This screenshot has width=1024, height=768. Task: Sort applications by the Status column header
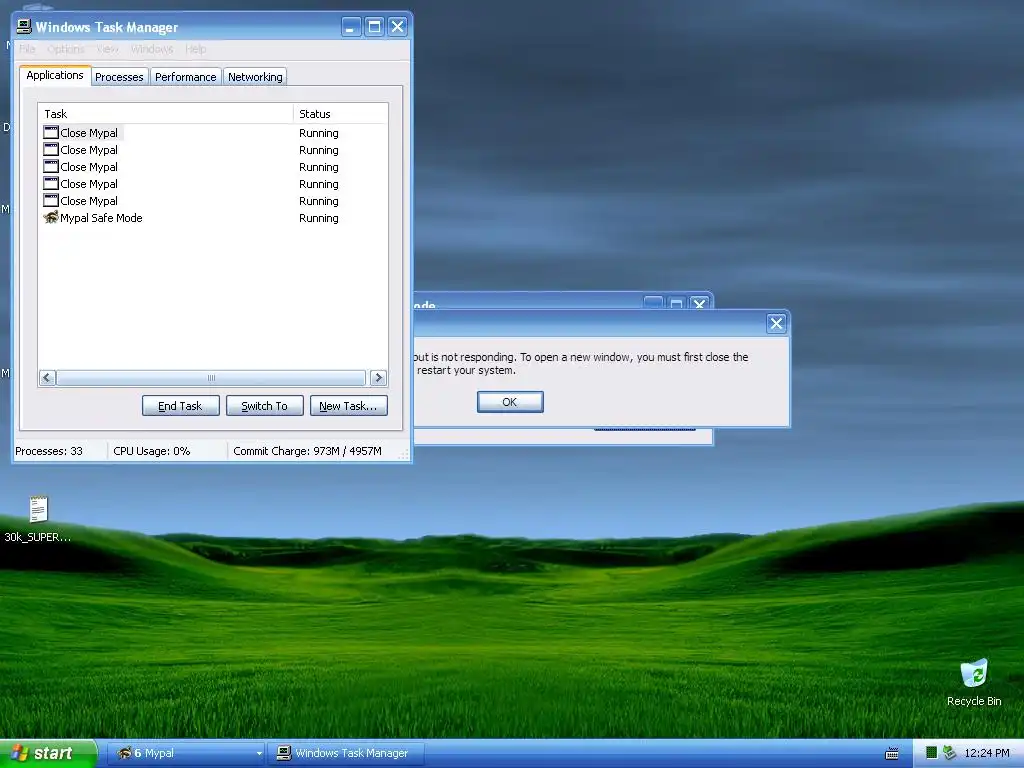click(x=340, y=114)
